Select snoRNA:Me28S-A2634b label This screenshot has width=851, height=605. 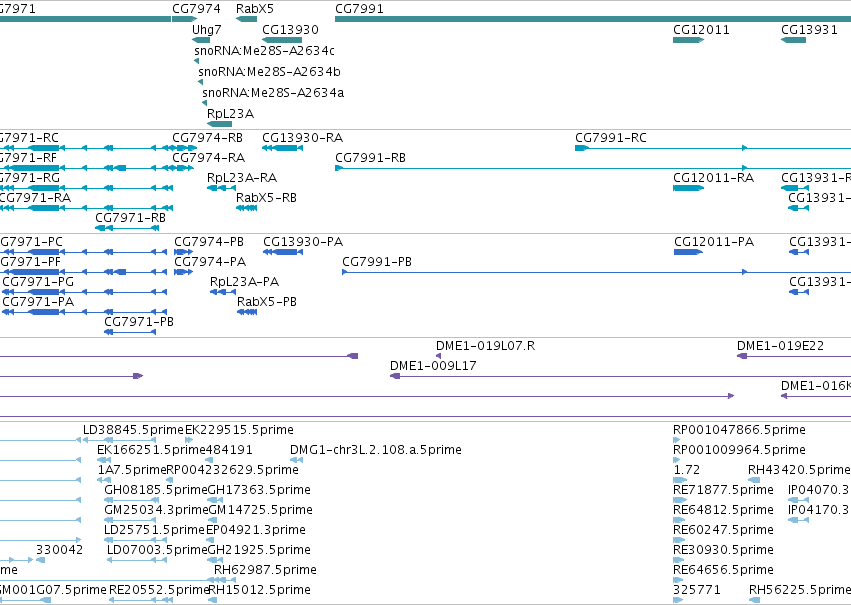pos(269,72)
